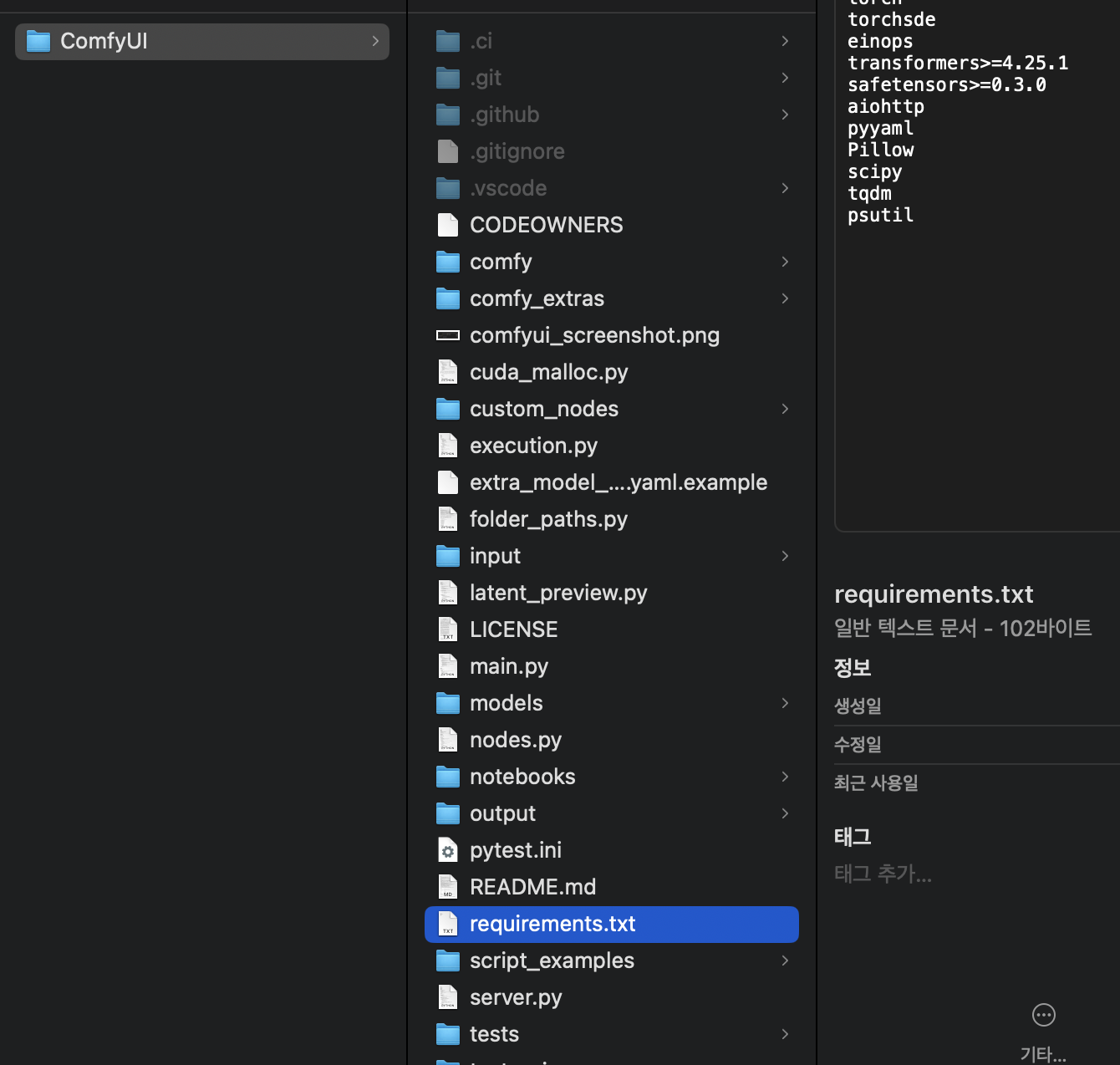
Task: Select the pytest.ini file name
Action: [516, 850]
